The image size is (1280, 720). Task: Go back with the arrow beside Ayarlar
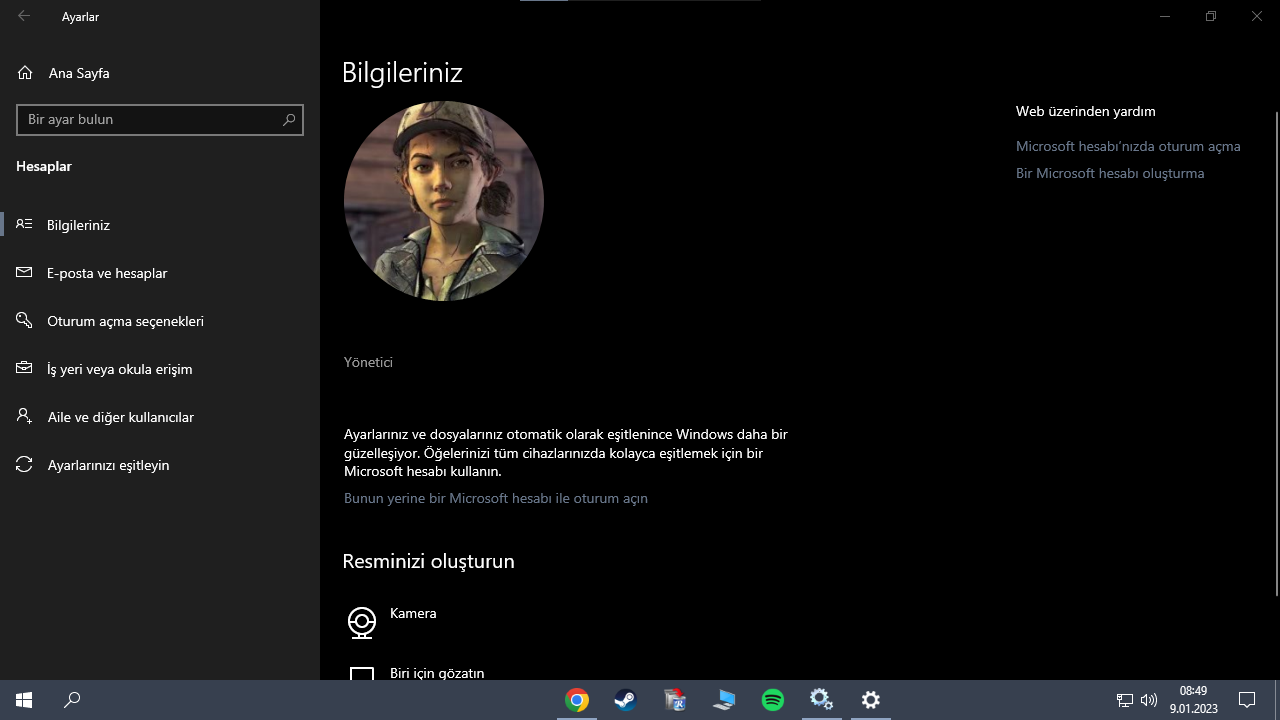[24, 16]
